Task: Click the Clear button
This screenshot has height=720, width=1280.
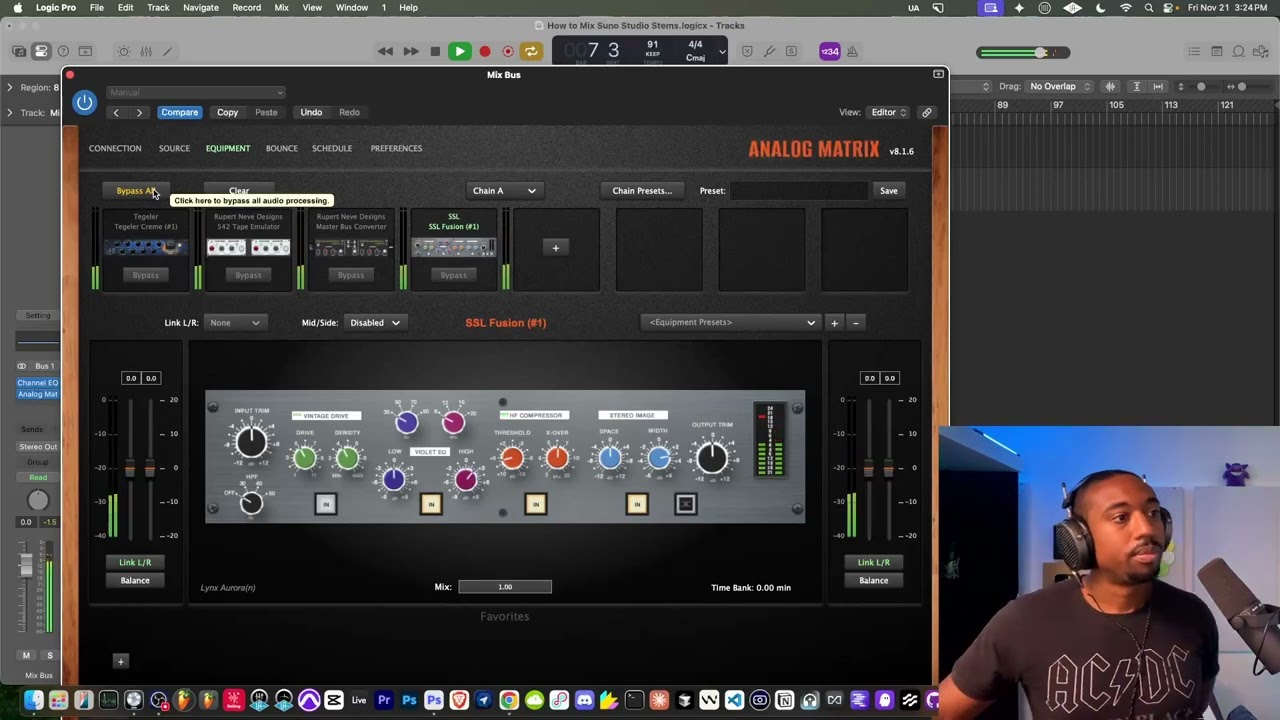Action: [x=239, y=190]
